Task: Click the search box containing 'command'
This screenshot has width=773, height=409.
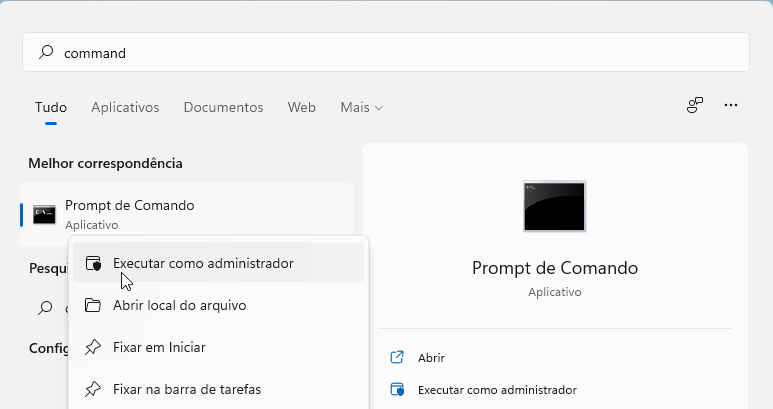Action: pos(386,52)
